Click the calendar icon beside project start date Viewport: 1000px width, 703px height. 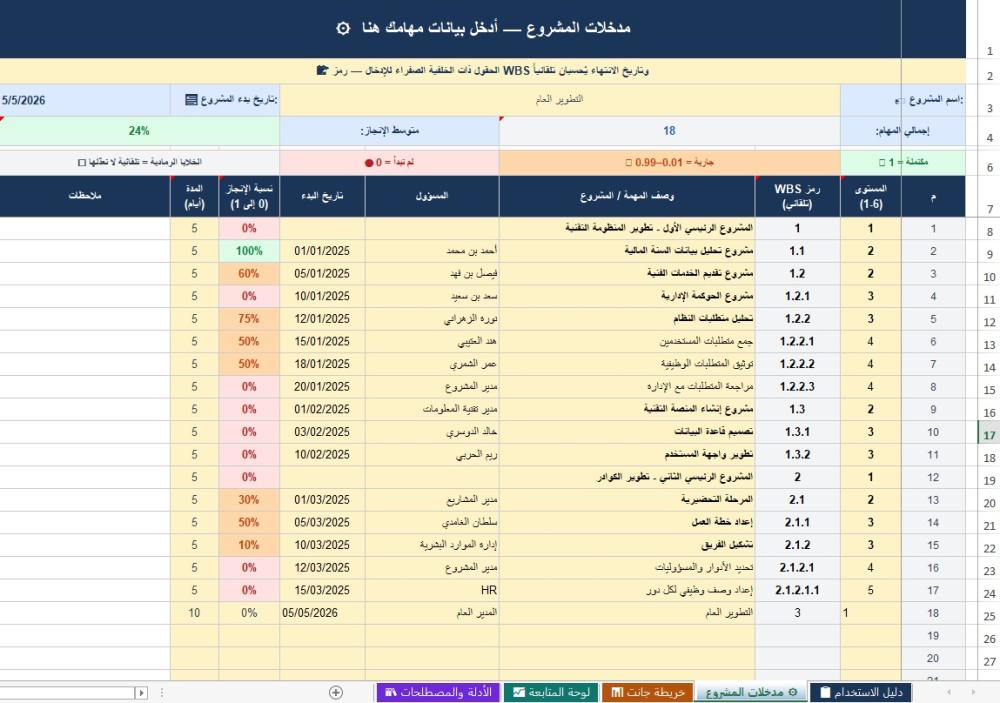(191, 100)
